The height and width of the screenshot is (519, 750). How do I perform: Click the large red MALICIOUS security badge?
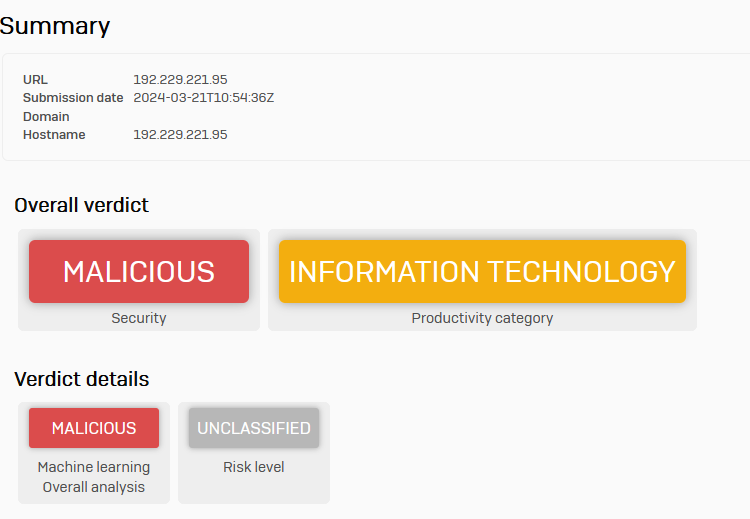click(139, 271)
